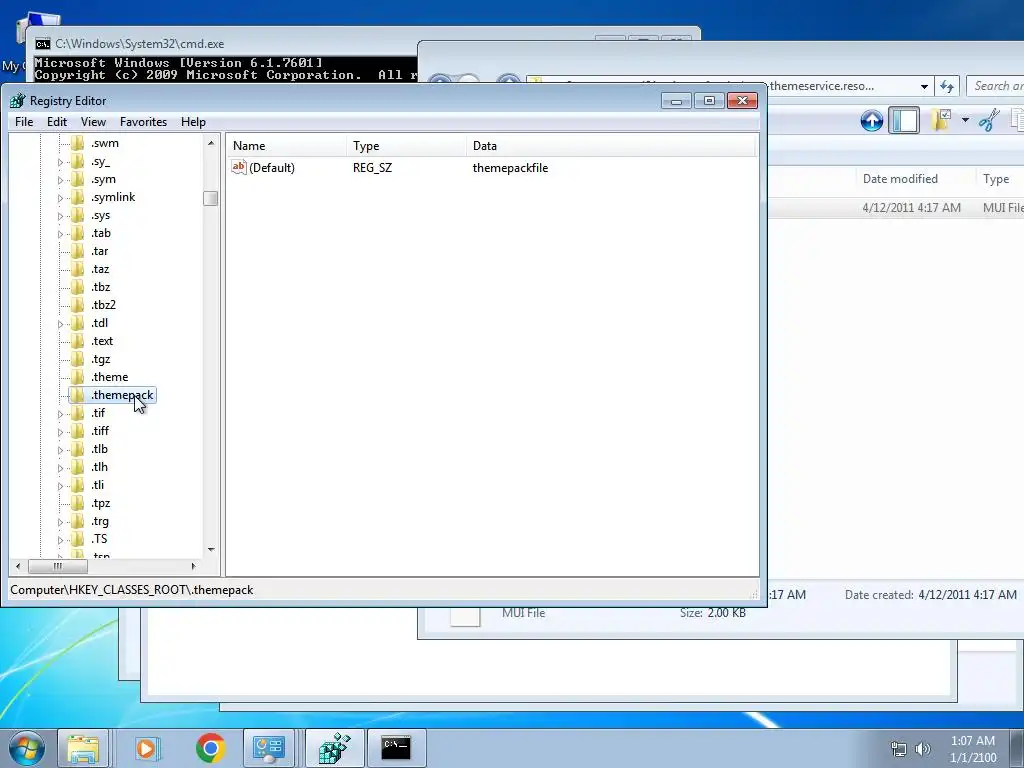The width and height of the screenshot is (1024, 768).
Task: Click the Search box in the Explorer window
Action: click(995, 86)
